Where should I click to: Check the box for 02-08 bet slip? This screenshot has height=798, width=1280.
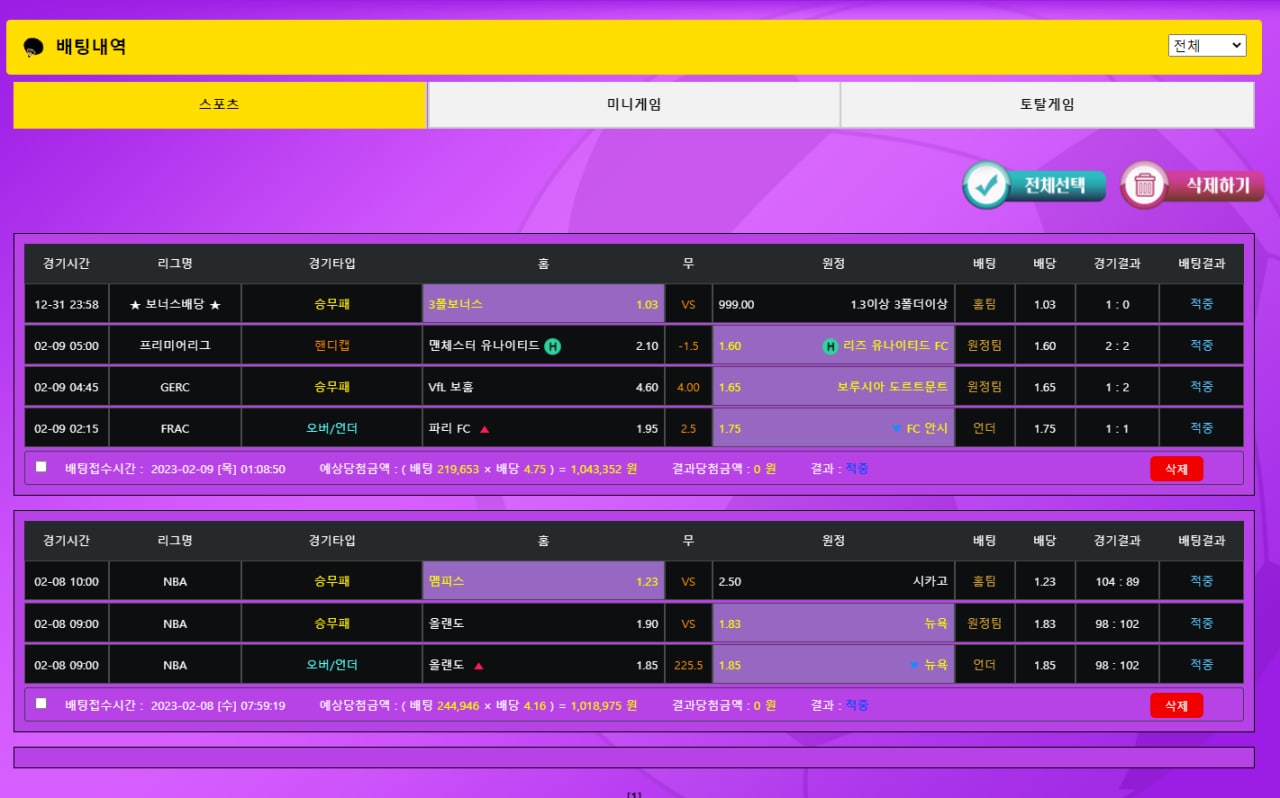click(x=41, y=703)
